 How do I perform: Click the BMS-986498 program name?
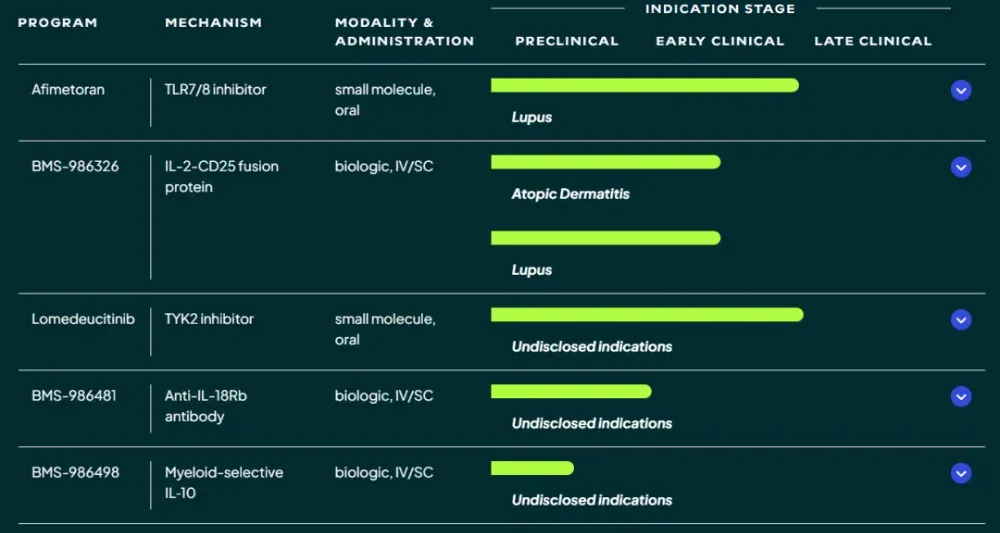click(75, 472)
